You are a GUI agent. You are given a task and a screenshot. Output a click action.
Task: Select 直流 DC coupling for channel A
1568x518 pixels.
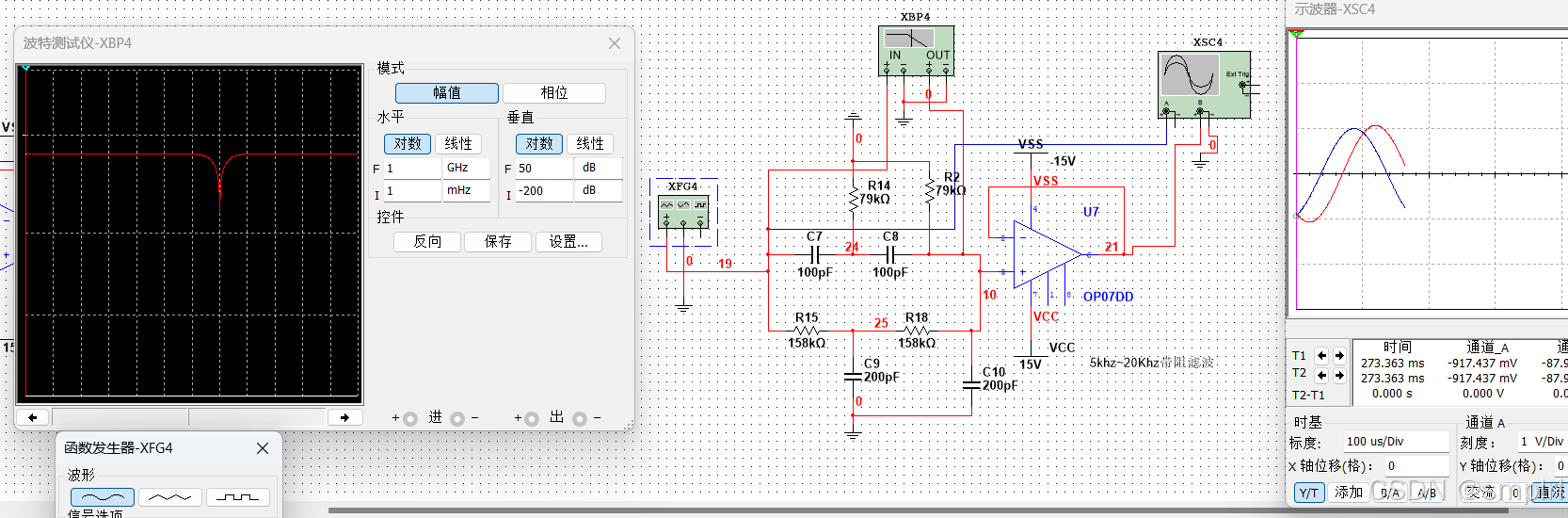click(1549, 493)
